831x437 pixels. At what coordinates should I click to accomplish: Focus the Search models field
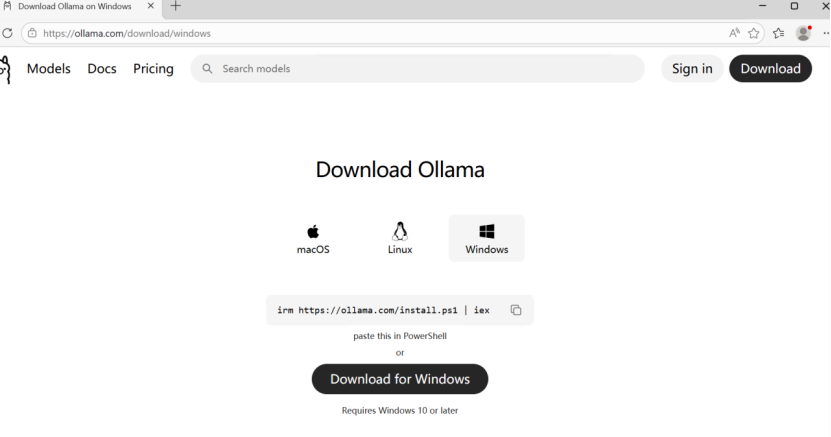pyautogui.click(x=418, y=69)
